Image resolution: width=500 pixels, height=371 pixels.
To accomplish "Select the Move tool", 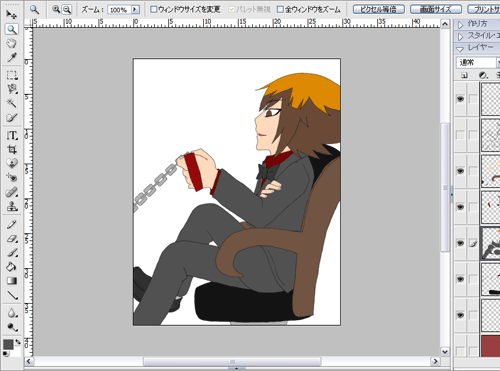I will tap(12, 15).
